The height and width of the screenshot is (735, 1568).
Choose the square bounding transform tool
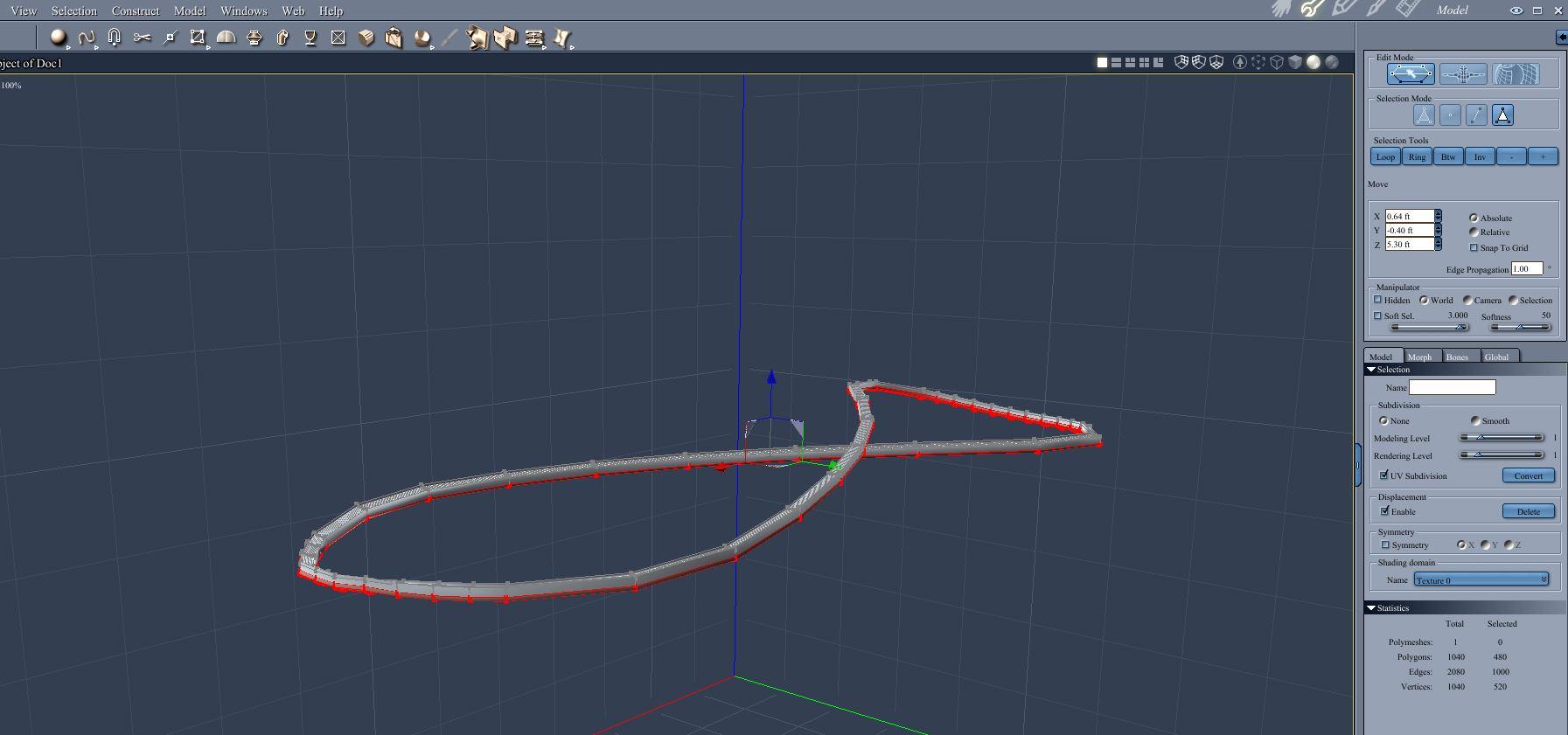pyautogui.click(x=198, y=38)
